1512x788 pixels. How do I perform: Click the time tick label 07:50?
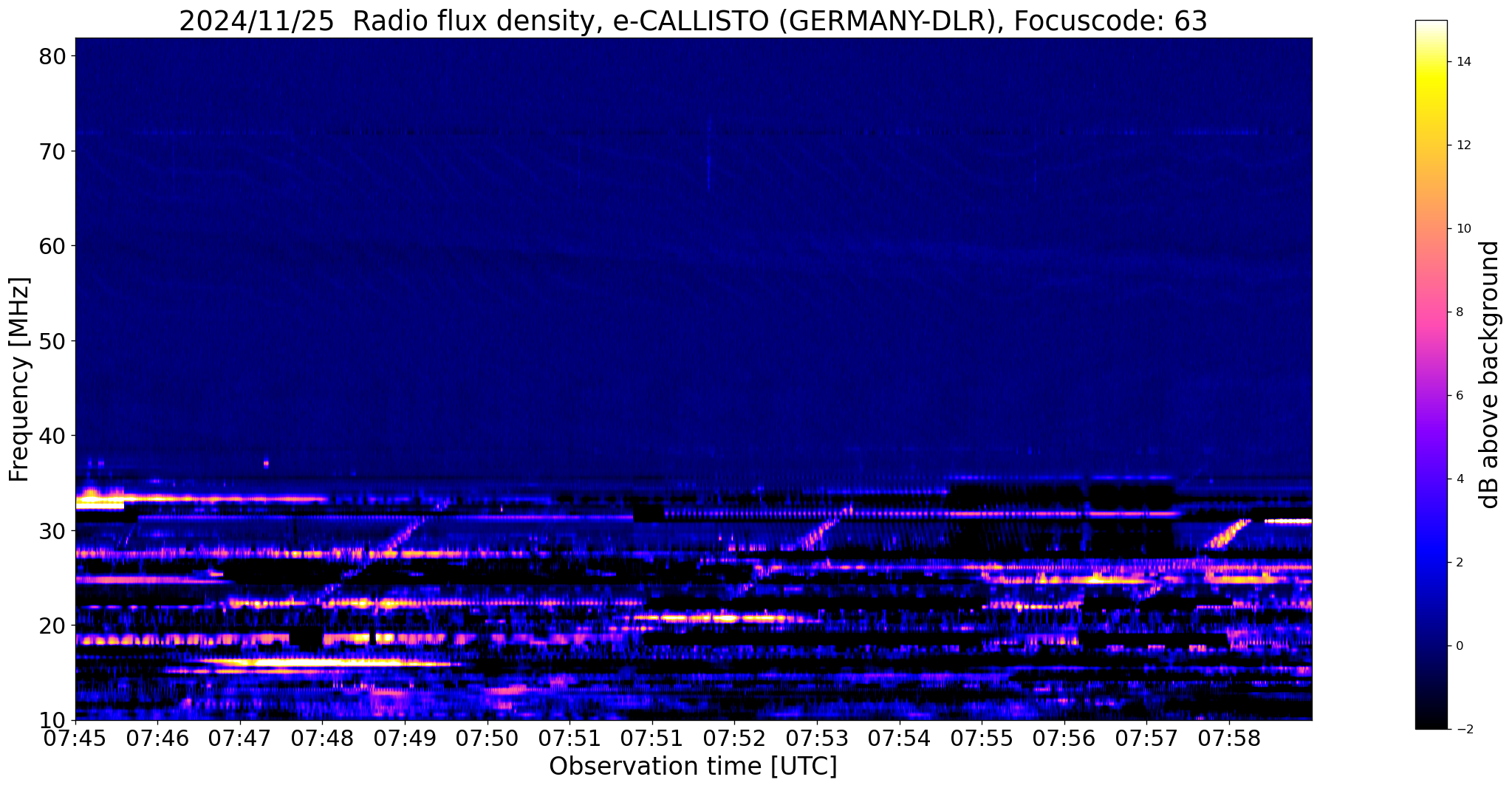(x=488, y=739)
